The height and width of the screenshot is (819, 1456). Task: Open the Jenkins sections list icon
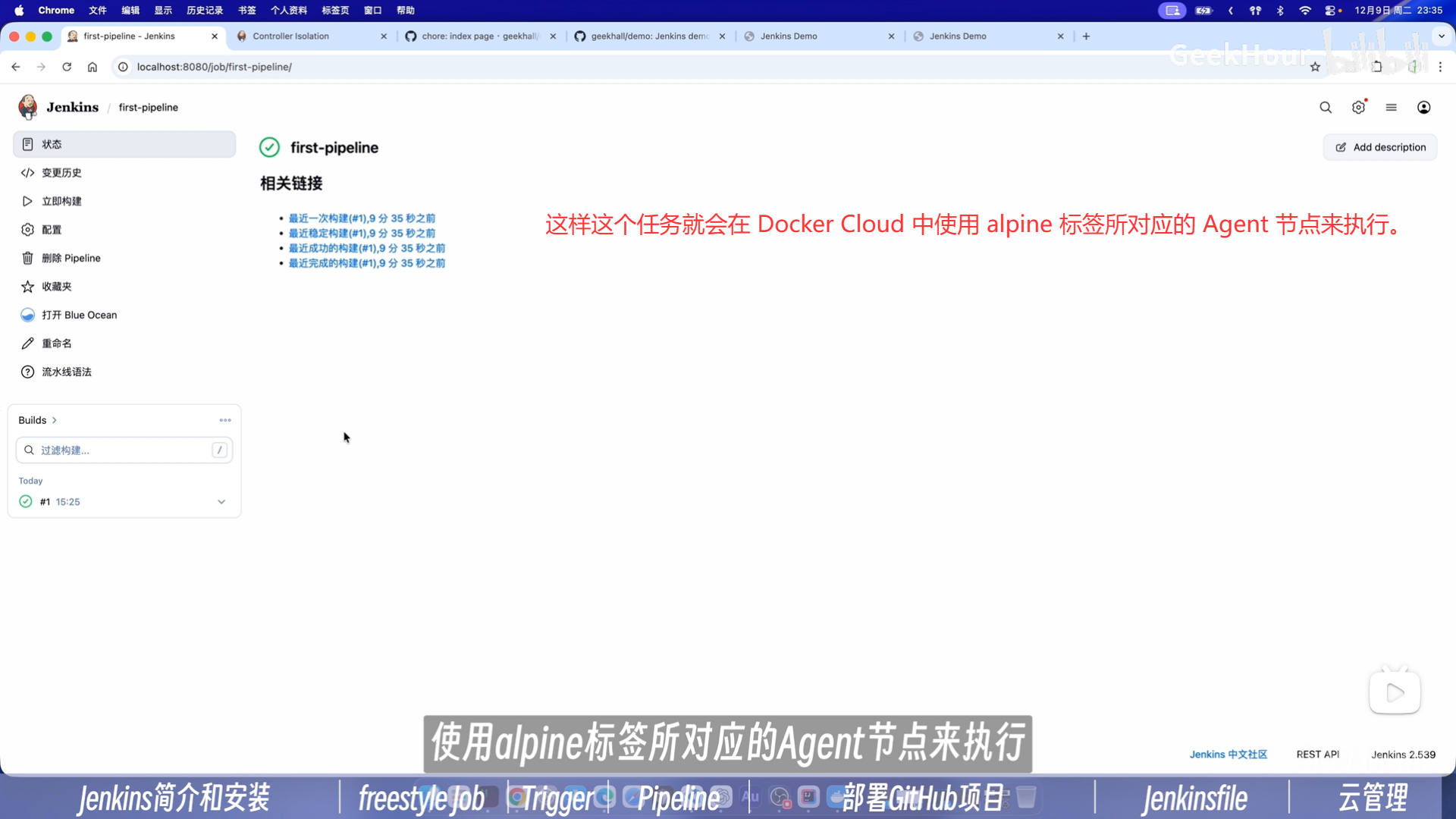point(1391,108)
